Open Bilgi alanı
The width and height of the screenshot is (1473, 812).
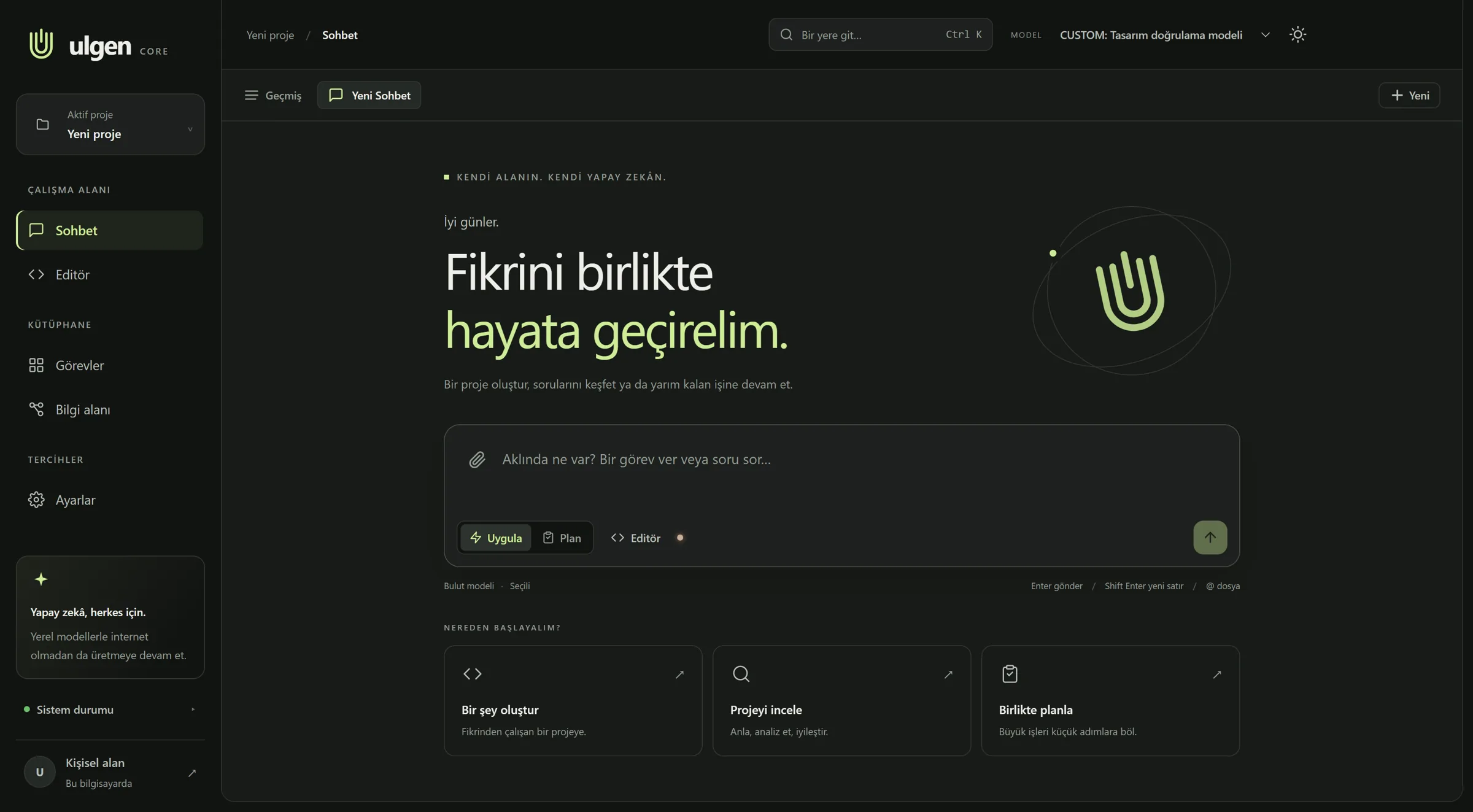[110, 409]
